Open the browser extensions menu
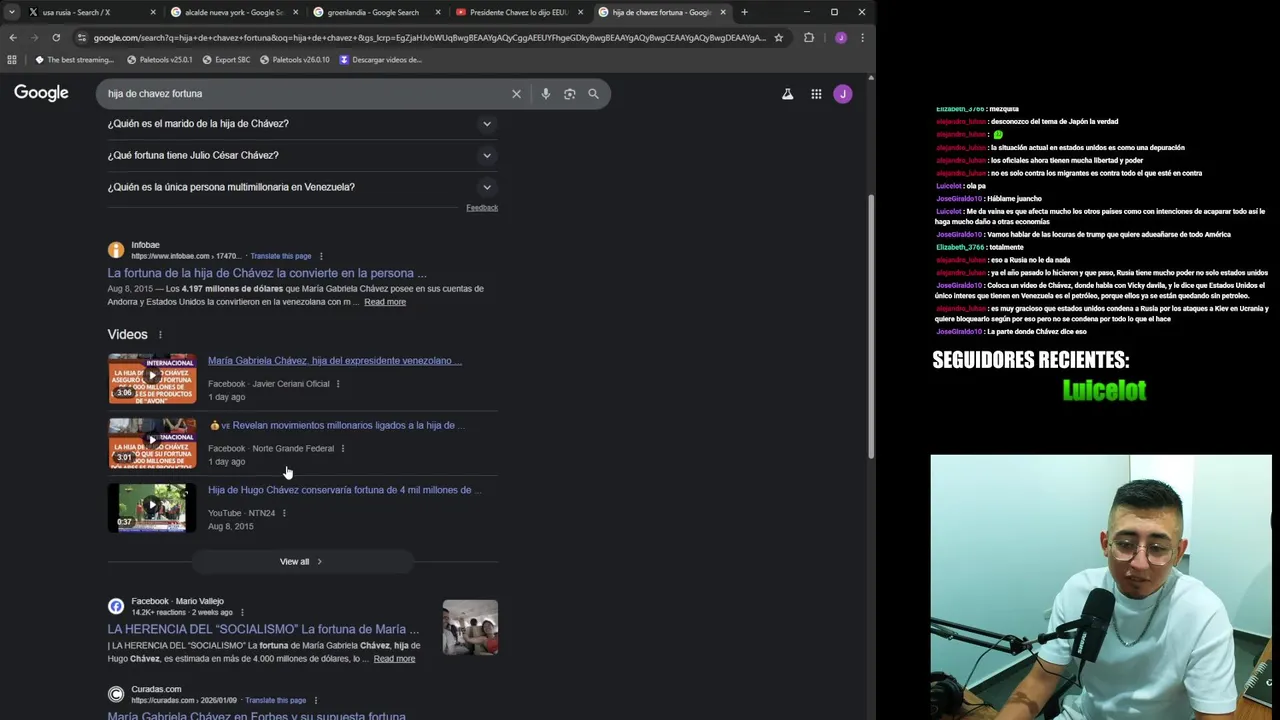This screenshot has width=1280, height=720. (x=809, y=38)
